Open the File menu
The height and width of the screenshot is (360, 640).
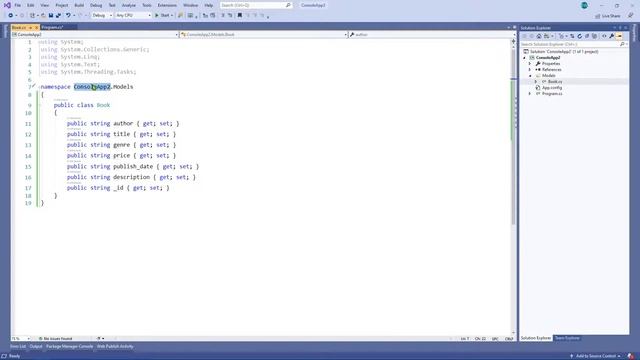point(18,5)
